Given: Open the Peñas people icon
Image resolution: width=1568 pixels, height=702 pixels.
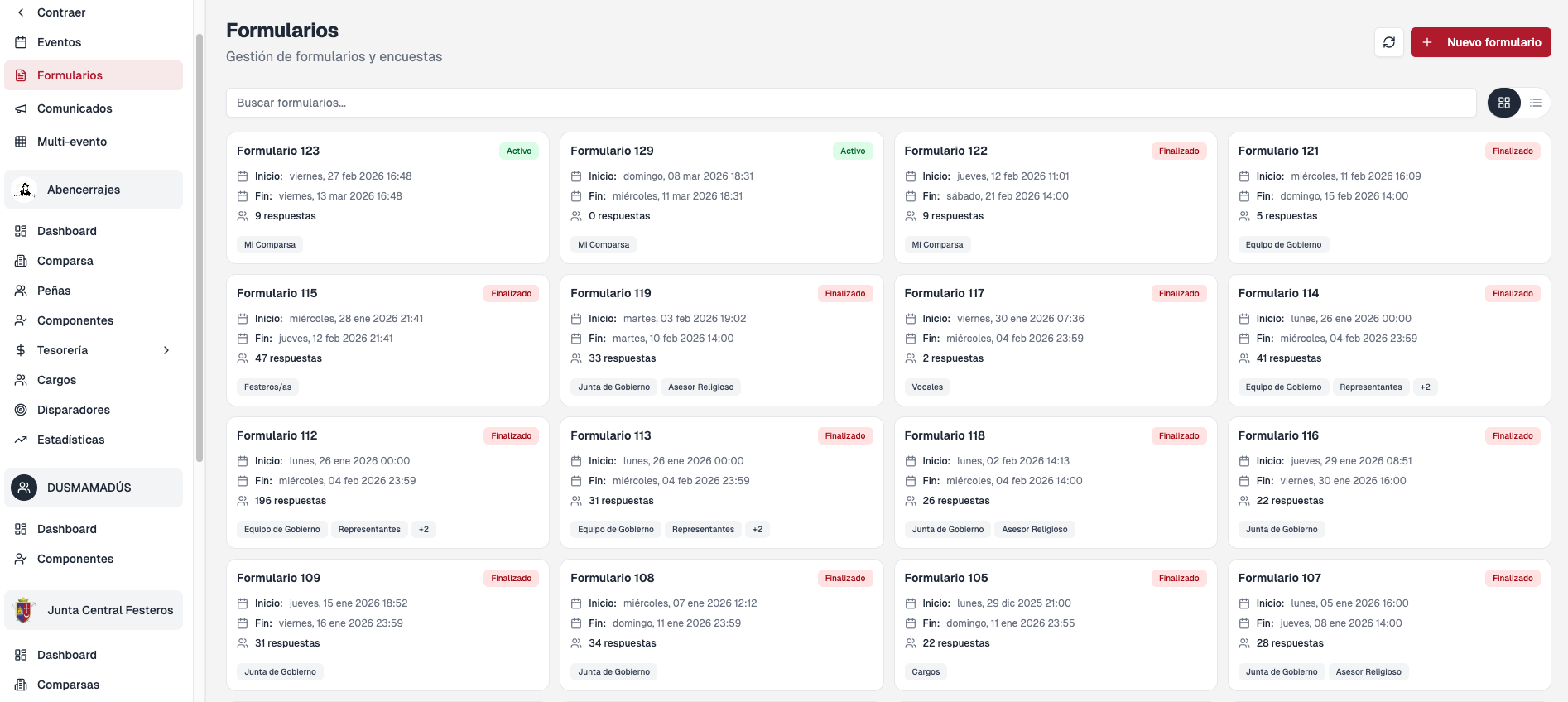Looking at the screenshot, I should click(x=21, y=291).
